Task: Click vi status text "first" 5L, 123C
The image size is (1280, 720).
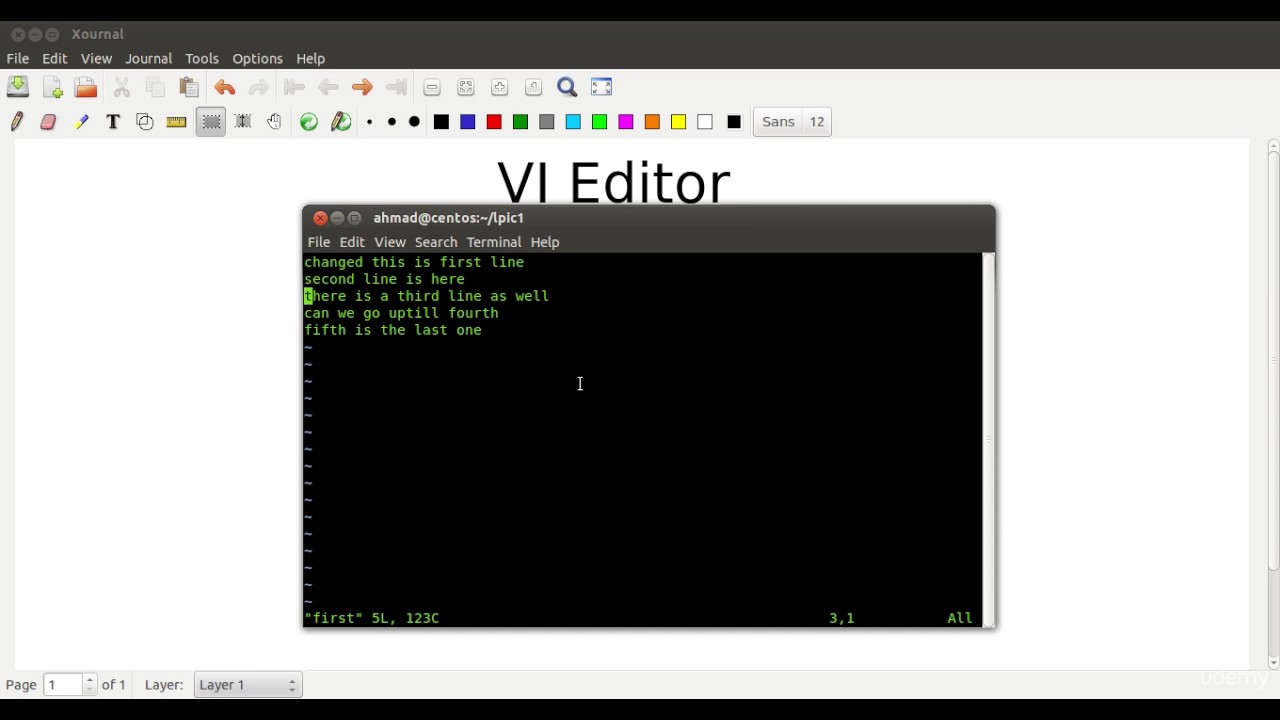Action: (372, 618)
